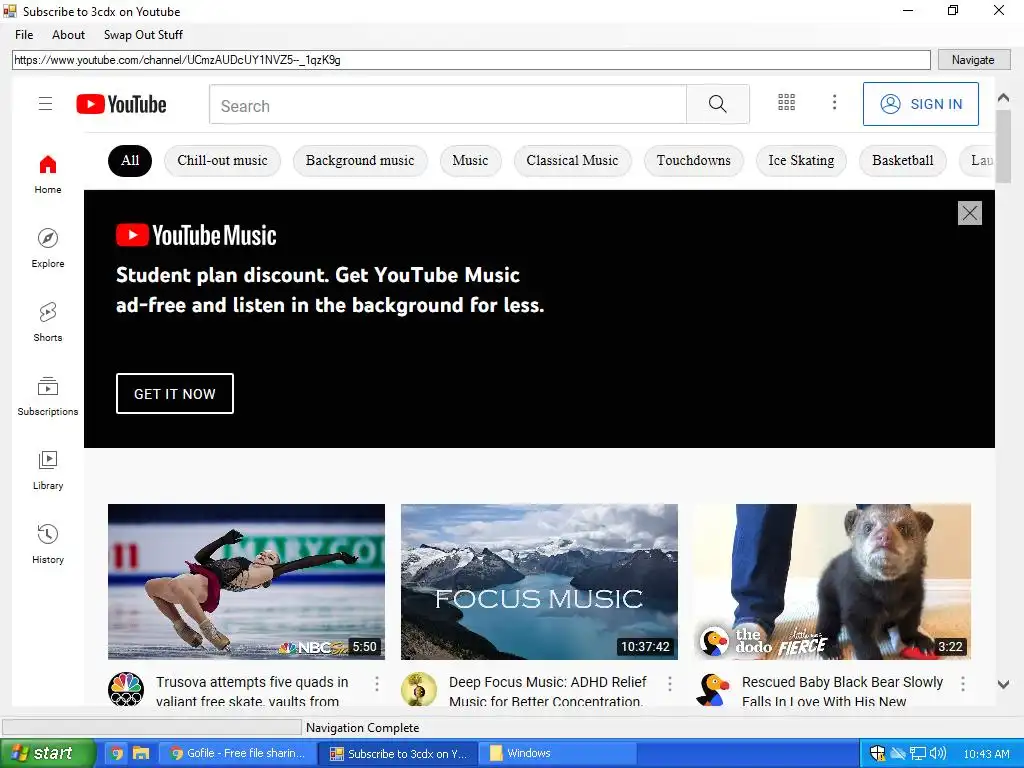The image size is (1024, 768).
Task: Click the YouTube logo
Action: tap(121, 104)
